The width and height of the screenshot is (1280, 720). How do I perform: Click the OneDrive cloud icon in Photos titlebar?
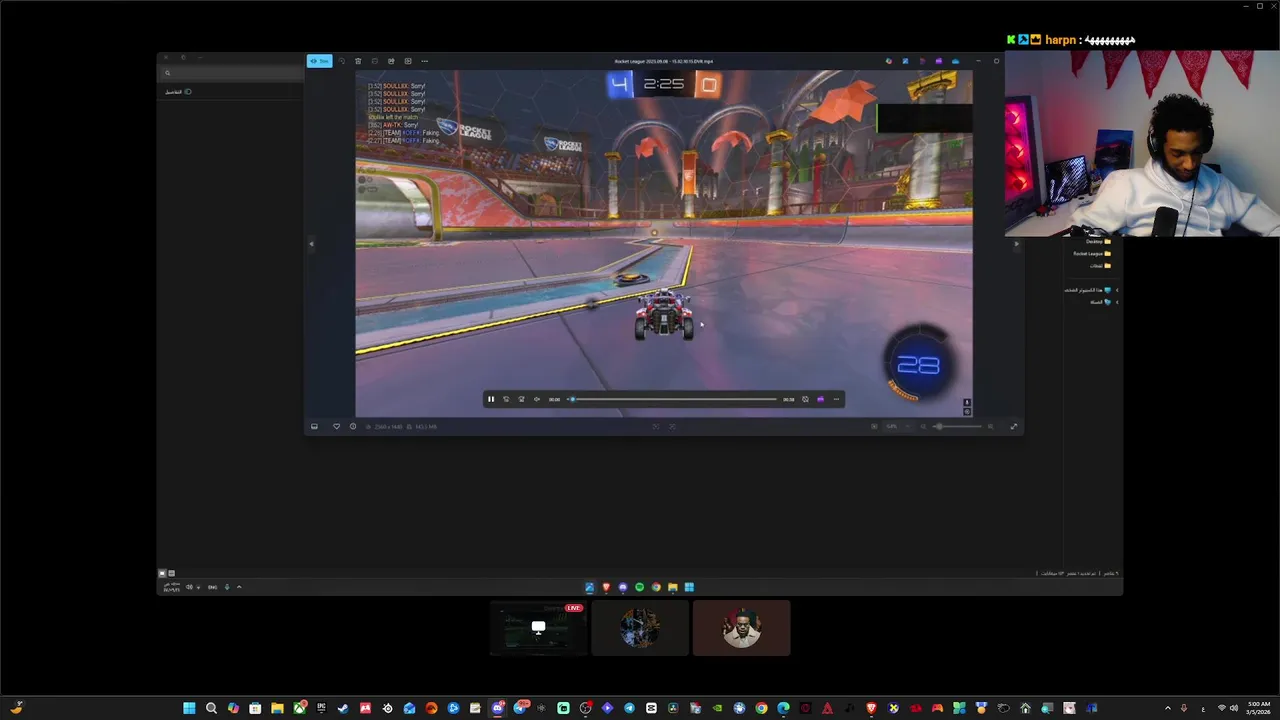tap(955, 61)
